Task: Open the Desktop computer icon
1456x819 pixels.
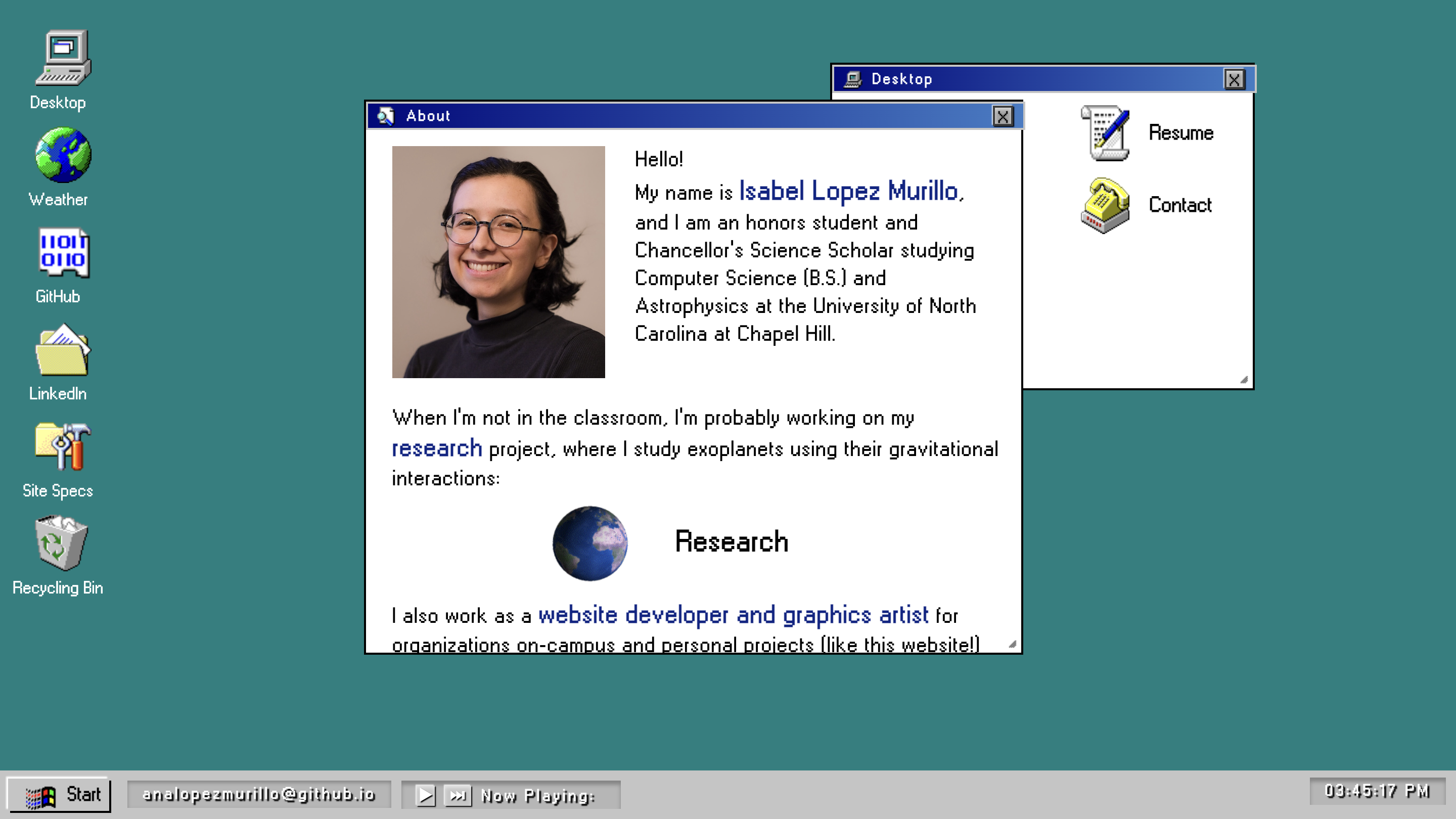Action: (x=62, y=58)
